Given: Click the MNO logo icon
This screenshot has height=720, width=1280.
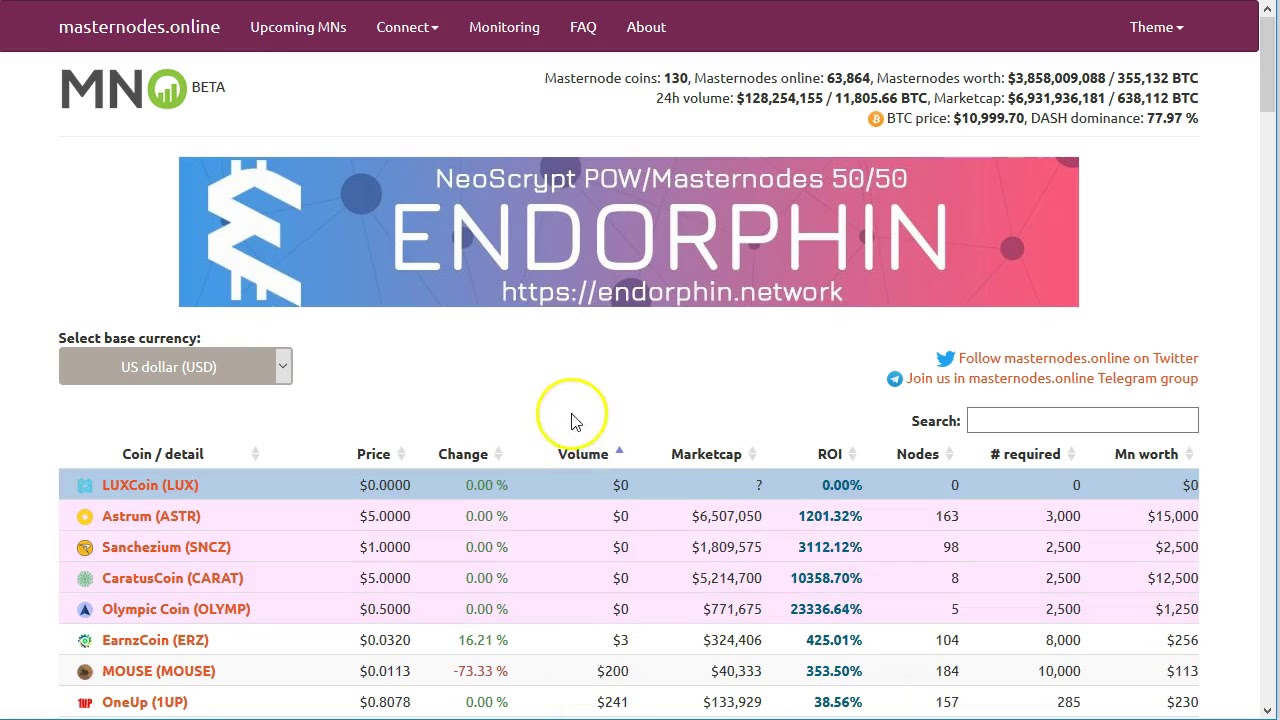Looking at the screenshot, I should click(123, 88).
